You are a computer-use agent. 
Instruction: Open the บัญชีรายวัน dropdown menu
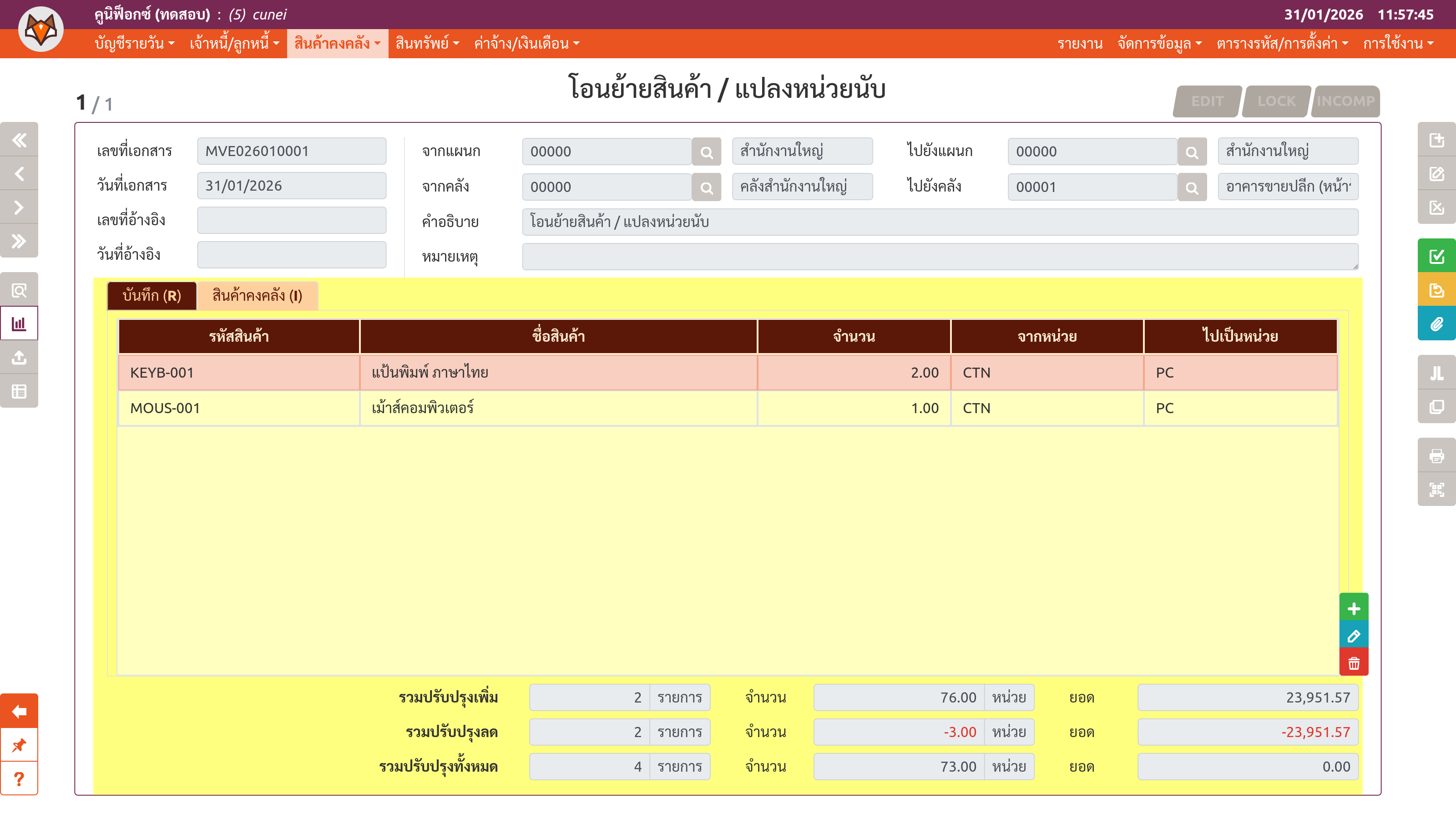click(x=135, y=44)
